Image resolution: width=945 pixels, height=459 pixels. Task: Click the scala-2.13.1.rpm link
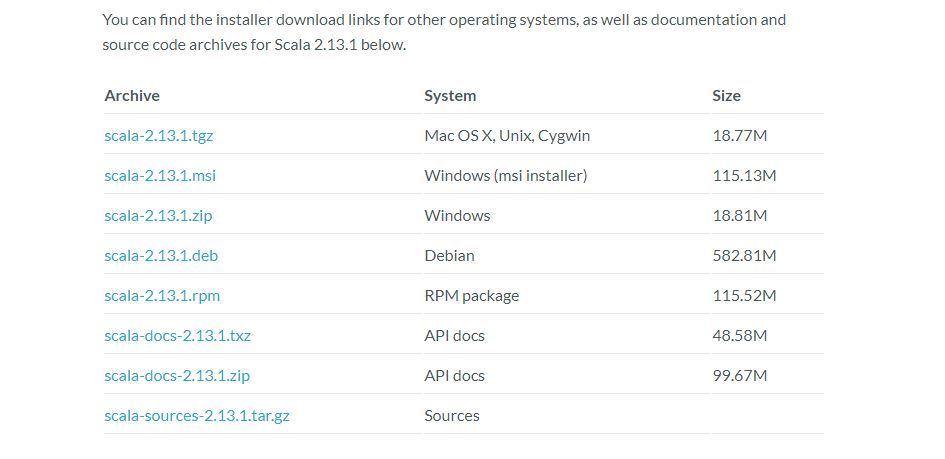[x=162, y=295]
